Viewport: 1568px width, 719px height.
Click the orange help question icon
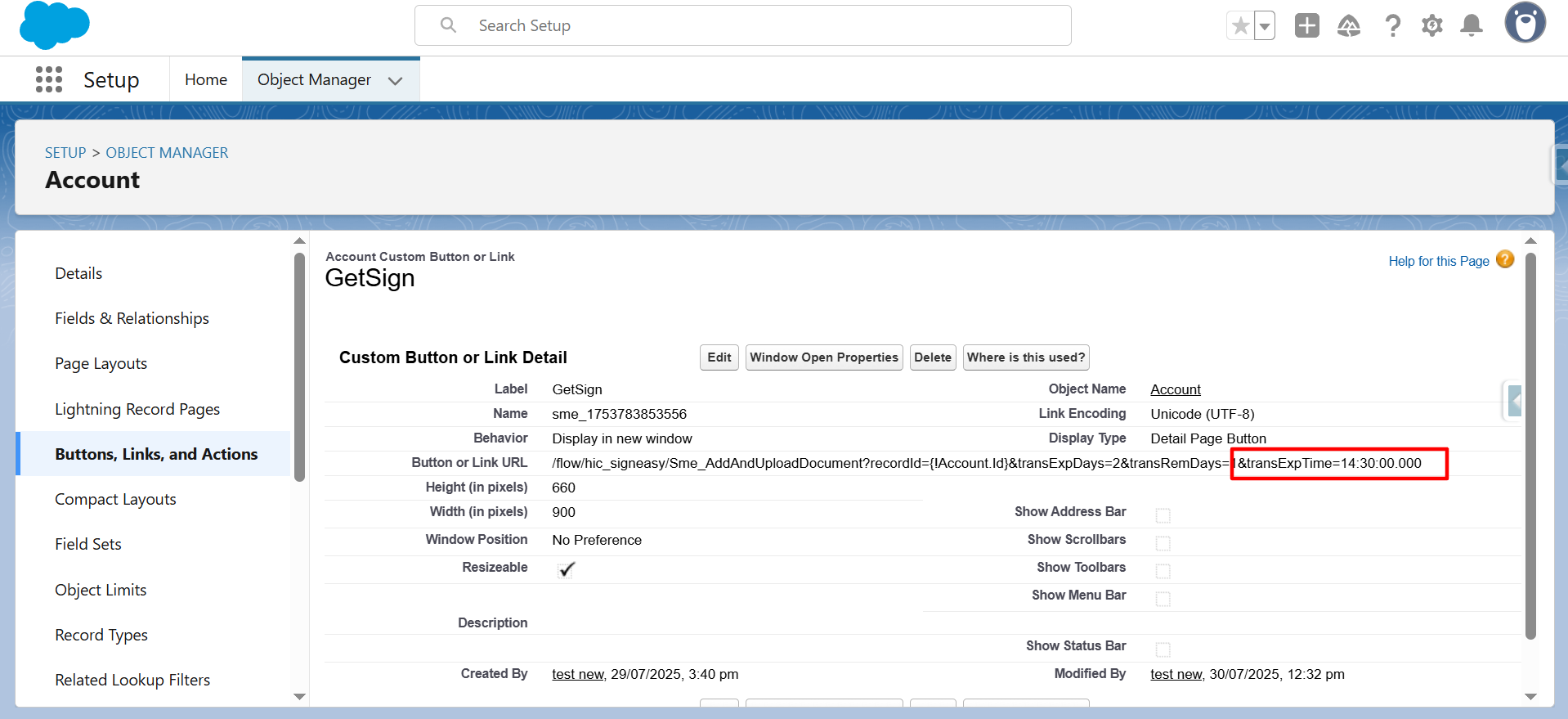pyautogui.click(x=1505, y=259)
